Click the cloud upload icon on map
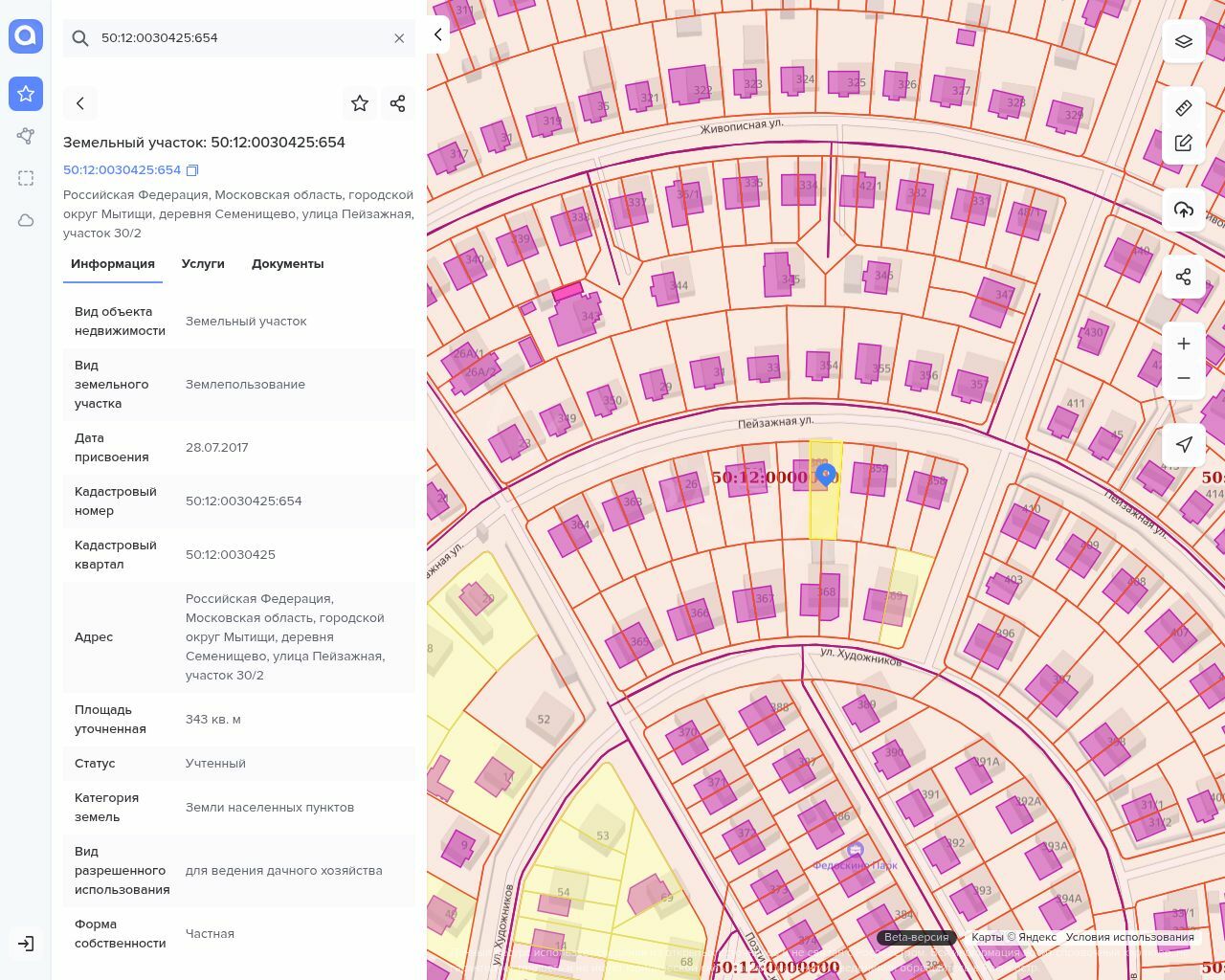 click(1184, 210)
